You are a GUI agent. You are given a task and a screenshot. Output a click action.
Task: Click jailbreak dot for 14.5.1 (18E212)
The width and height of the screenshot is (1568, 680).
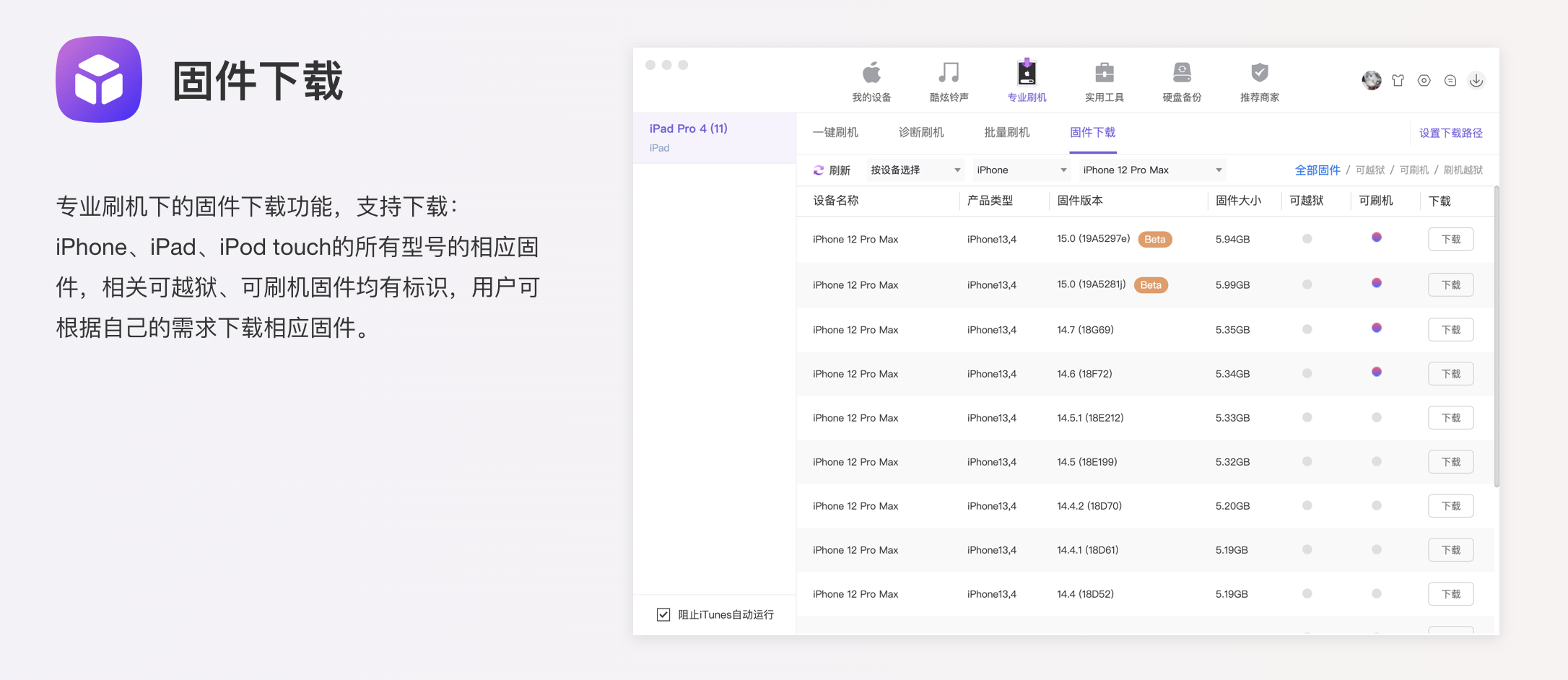(x=1307, y=417)
